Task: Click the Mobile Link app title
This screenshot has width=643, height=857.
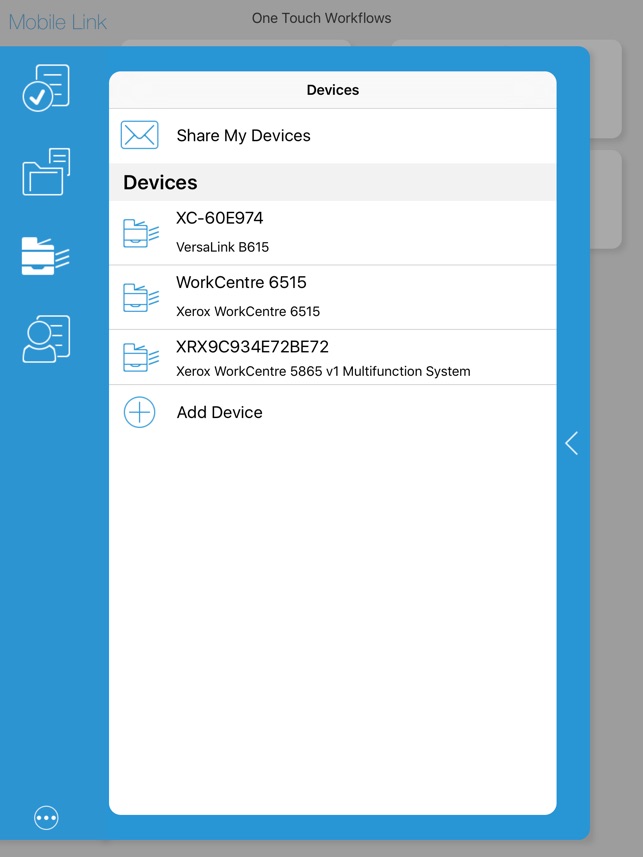Action: 57,22
